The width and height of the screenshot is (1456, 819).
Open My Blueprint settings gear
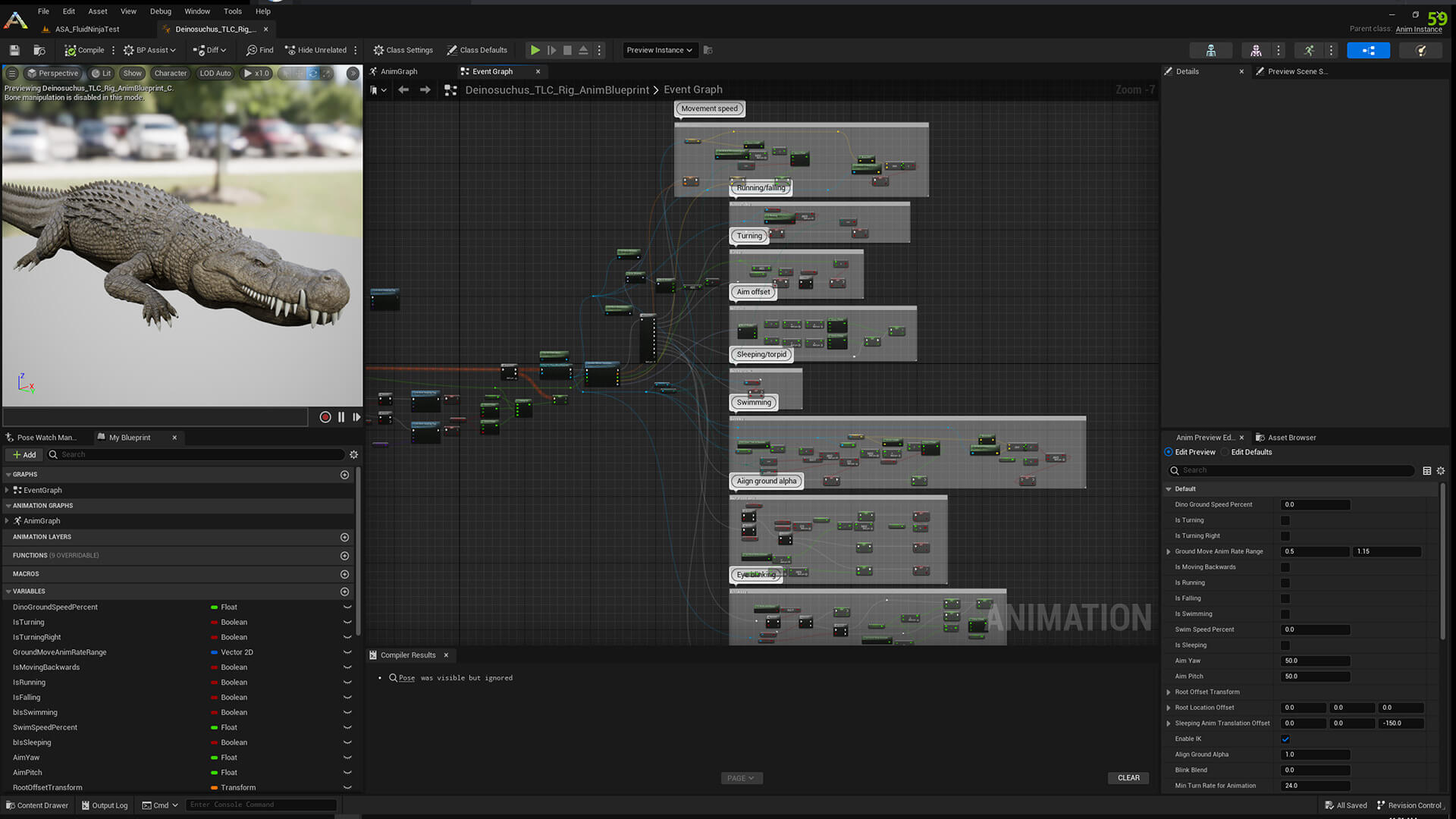point(353,454)
